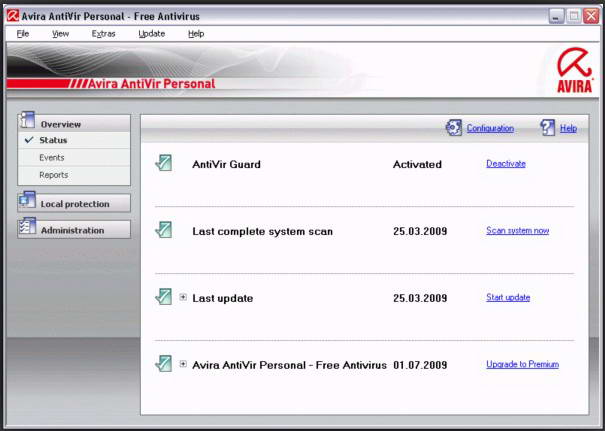
Task: Click the Avira umbrella title bar icon
Action: (13, 16)
